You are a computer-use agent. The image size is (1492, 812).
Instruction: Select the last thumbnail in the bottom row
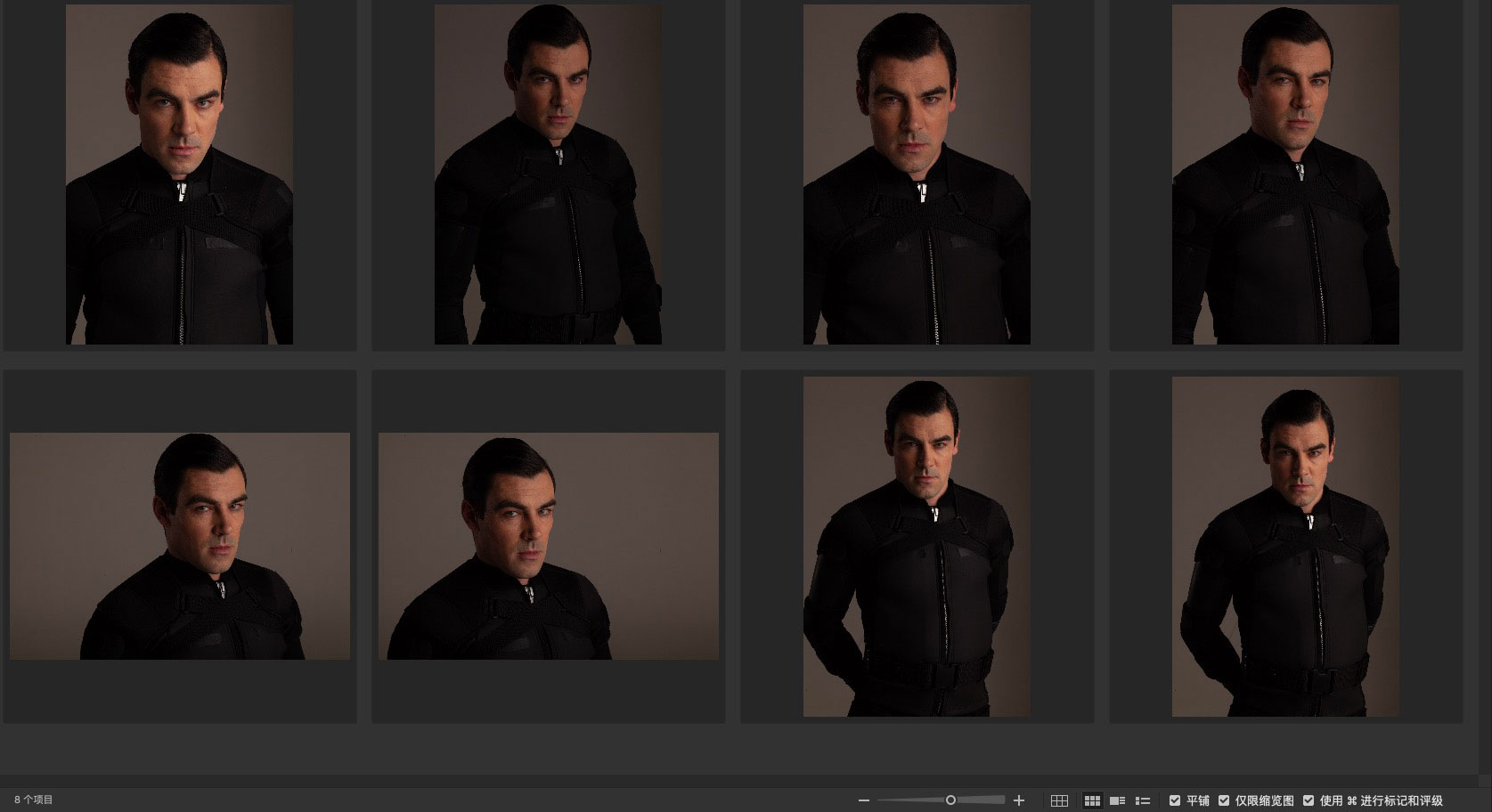[1285, 546]
